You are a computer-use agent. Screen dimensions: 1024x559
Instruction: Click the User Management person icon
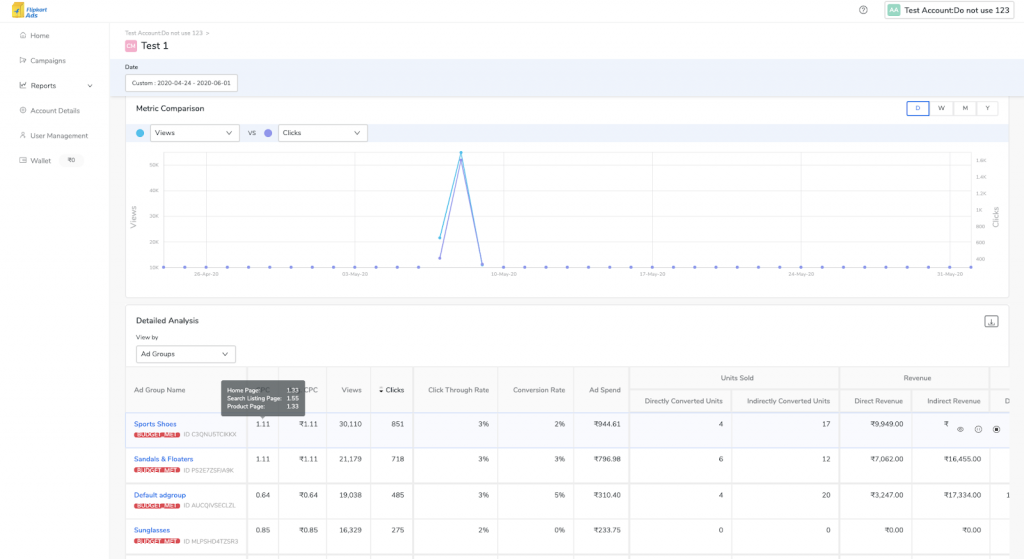pos(23,135)
